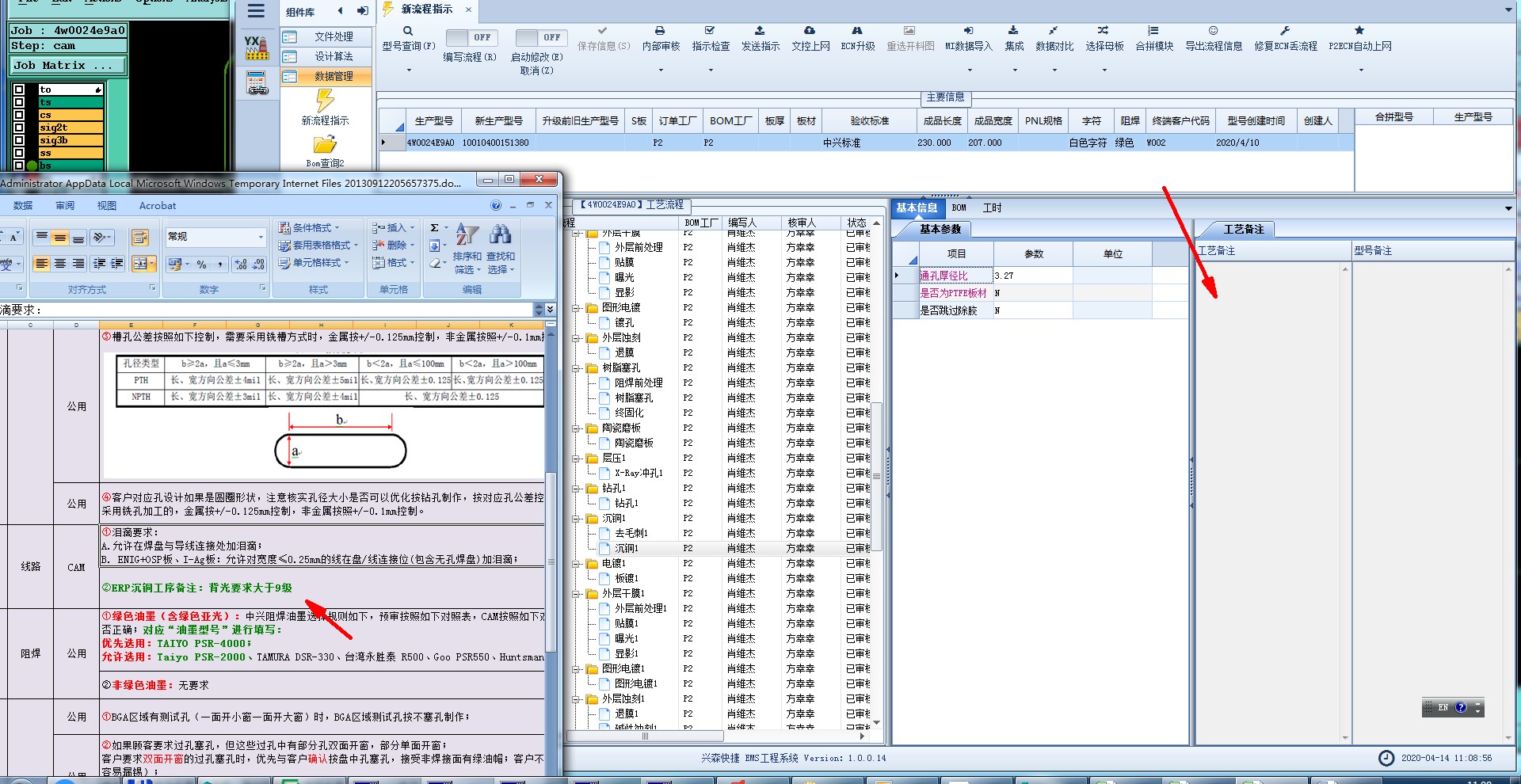Click the 通孔厚径比 value field
1521x784 pixels.
1032,276
